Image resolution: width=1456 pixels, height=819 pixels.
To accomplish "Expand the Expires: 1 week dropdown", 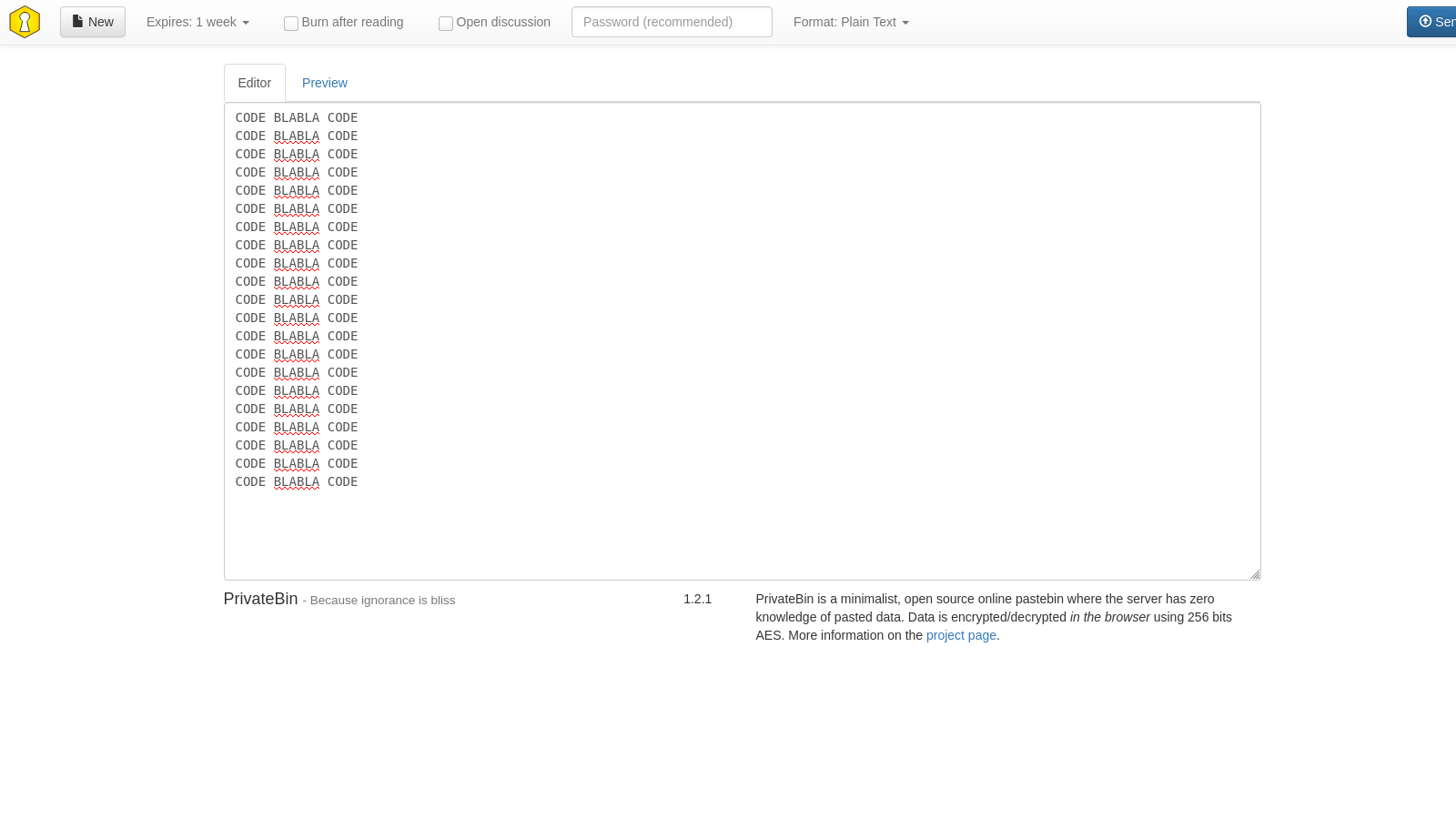I will [x=197, y=22].
